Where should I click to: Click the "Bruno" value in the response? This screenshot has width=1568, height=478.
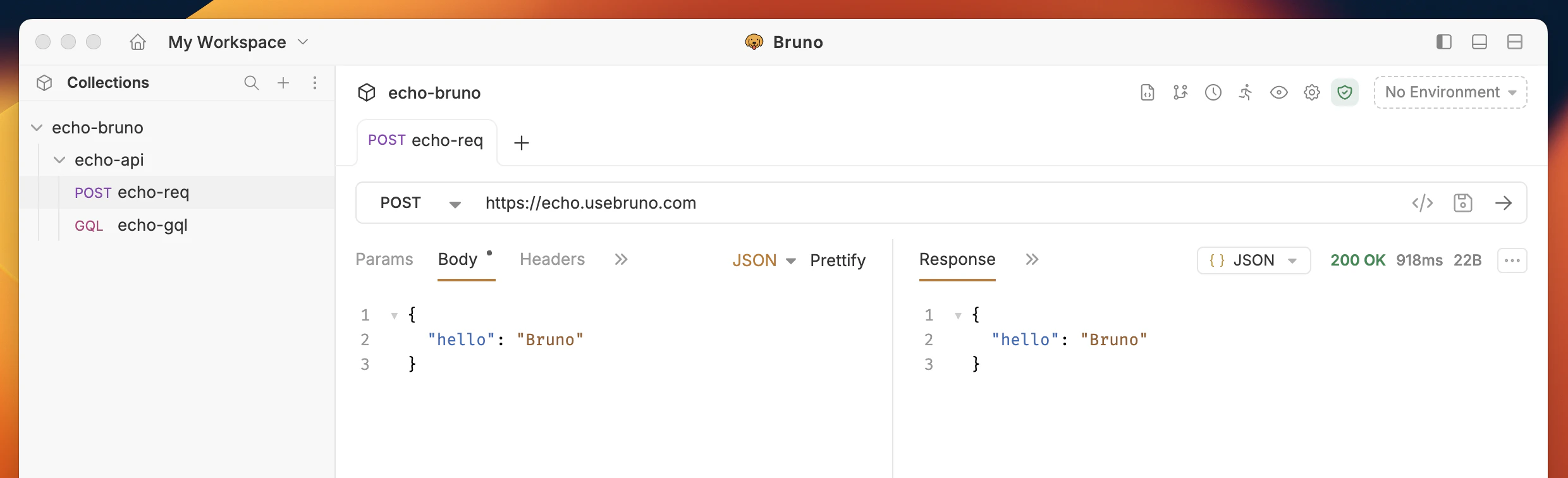(x=1113, y=340)
